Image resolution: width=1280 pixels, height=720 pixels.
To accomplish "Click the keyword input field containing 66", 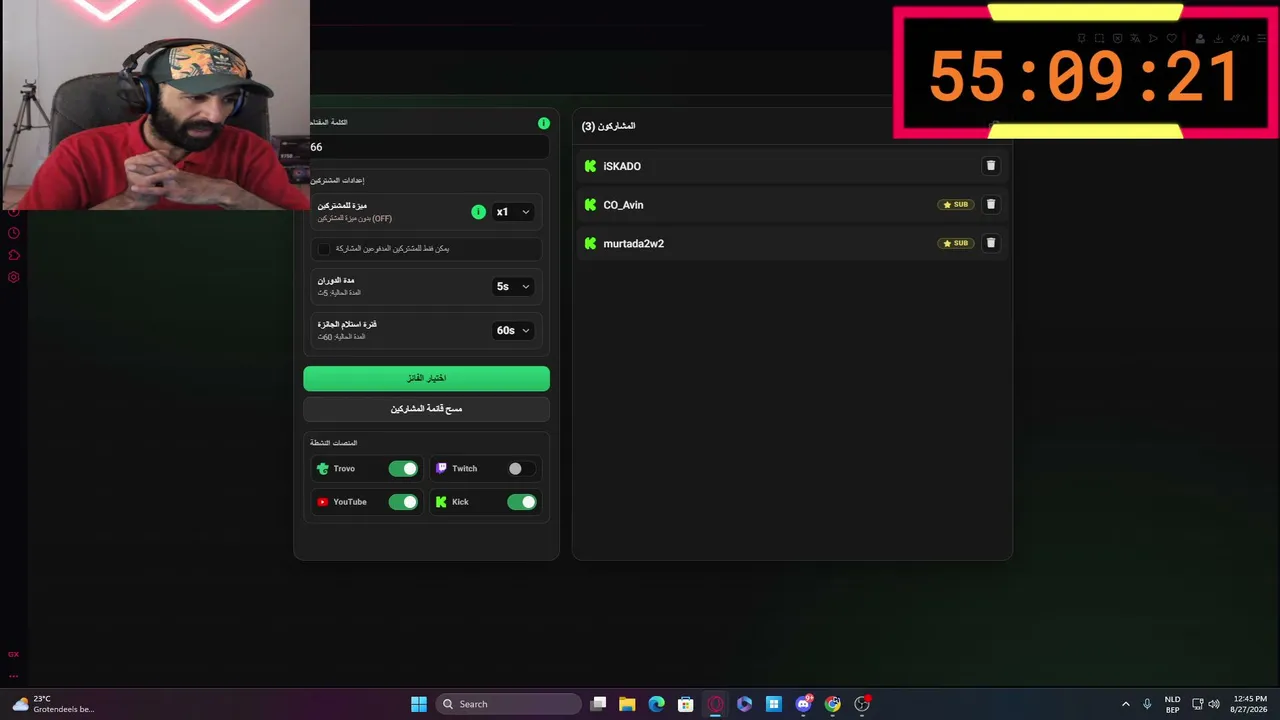I will (x=428, y=147).
